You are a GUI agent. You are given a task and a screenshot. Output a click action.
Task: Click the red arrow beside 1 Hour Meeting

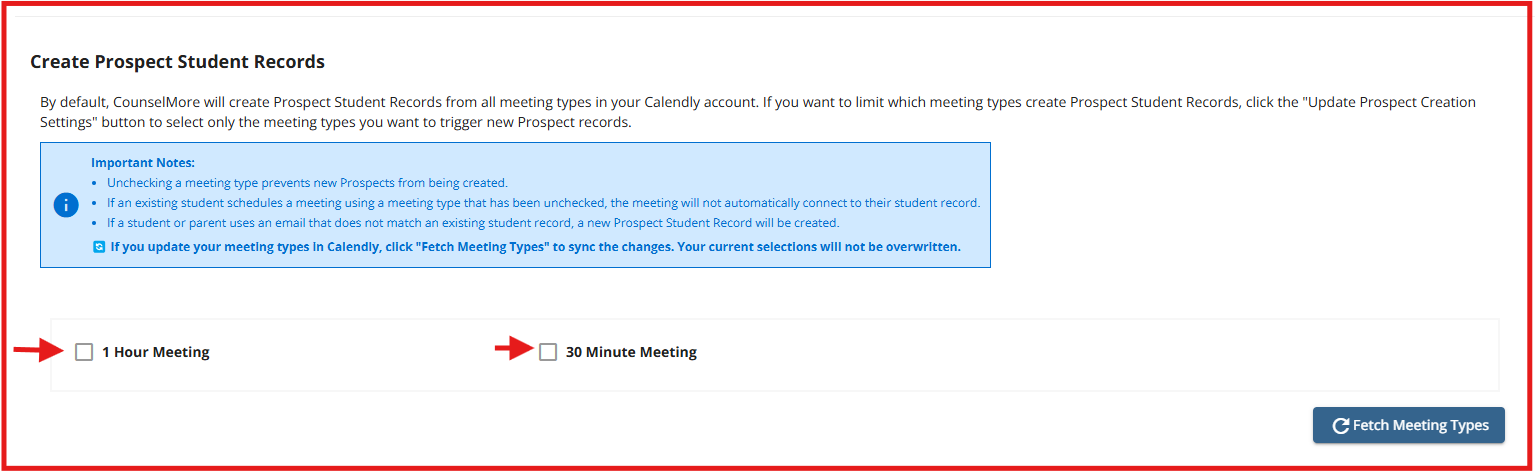click(x=39, y=350)
